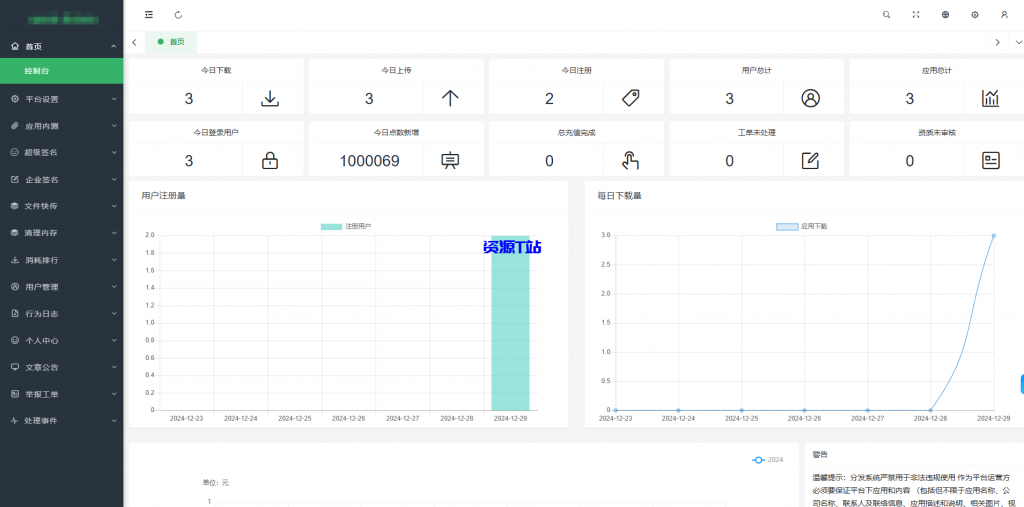The height and width of the screenshot is (507, 1024).
Task: Expand the 平台设置 sidebar menu
Action: (x=61, y=99)
